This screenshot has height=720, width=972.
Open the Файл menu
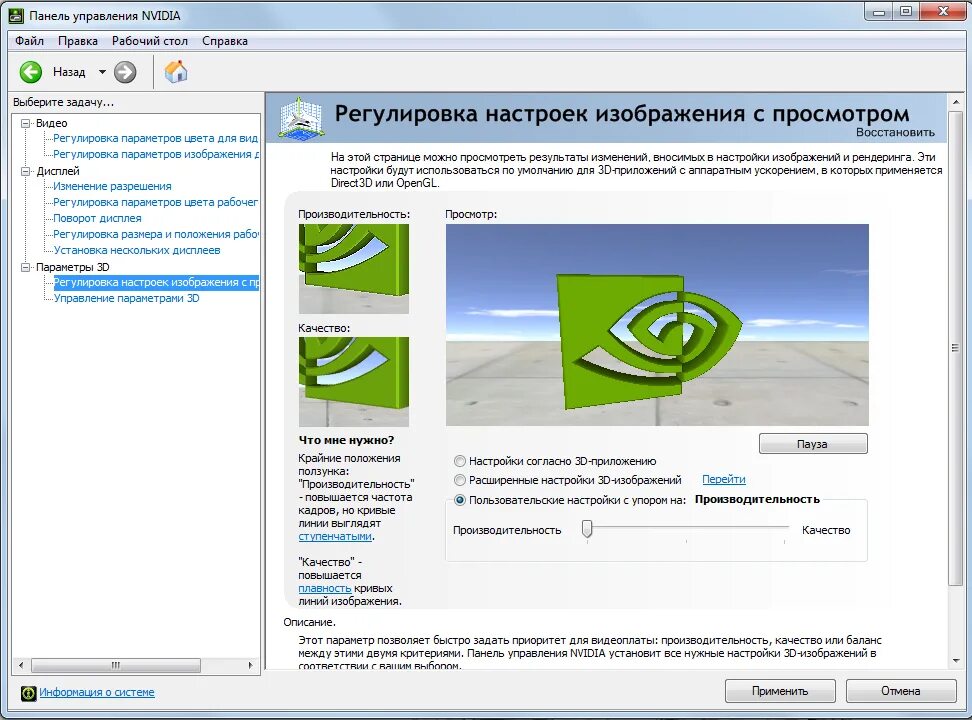[29, 41]
